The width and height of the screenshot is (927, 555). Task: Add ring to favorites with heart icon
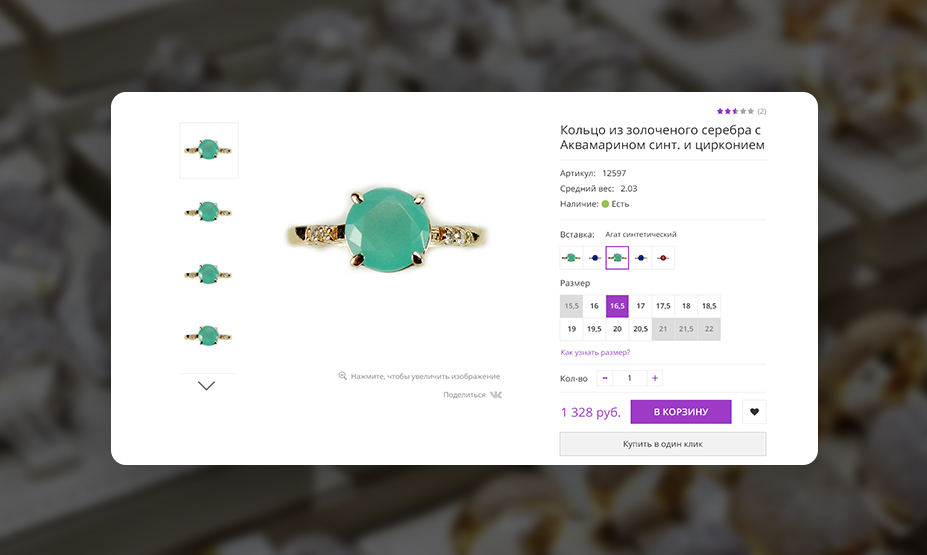755,412
